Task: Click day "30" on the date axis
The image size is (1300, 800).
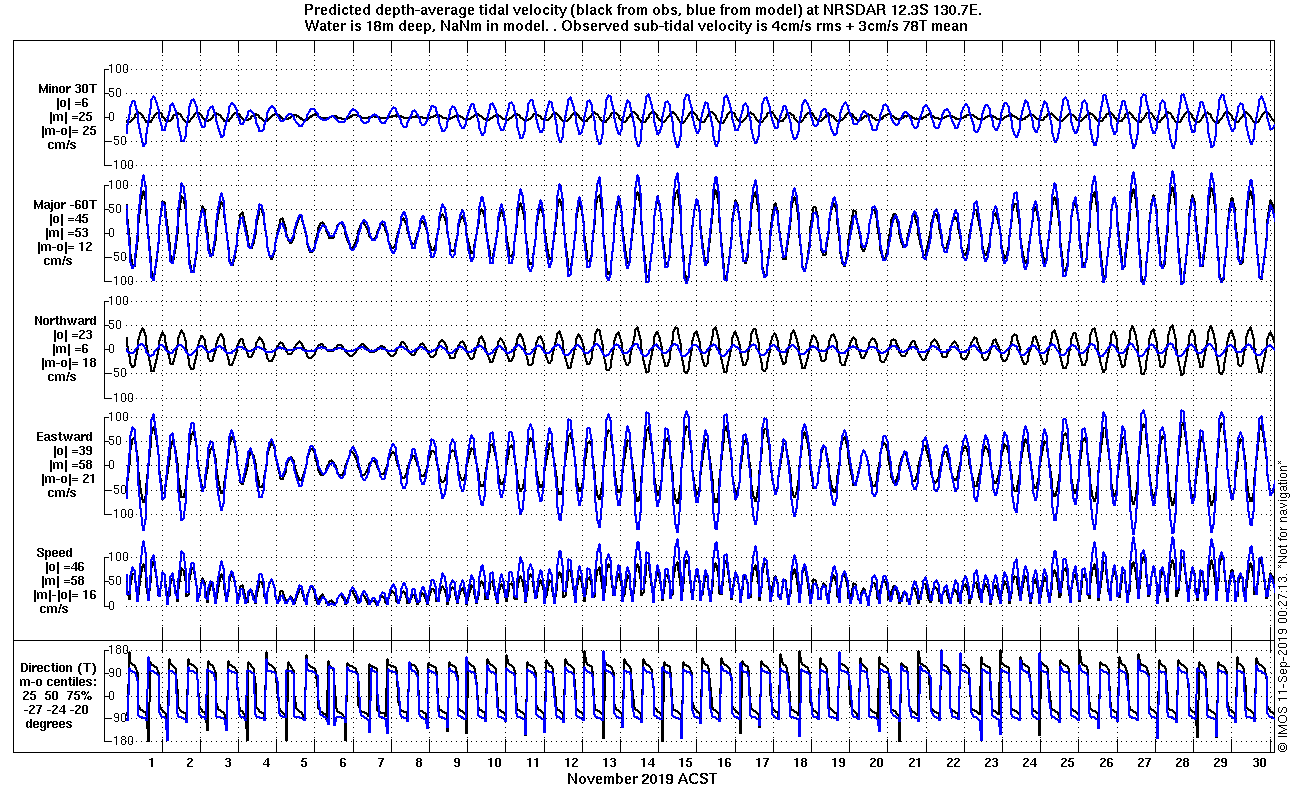Action: pos(1258,762)
